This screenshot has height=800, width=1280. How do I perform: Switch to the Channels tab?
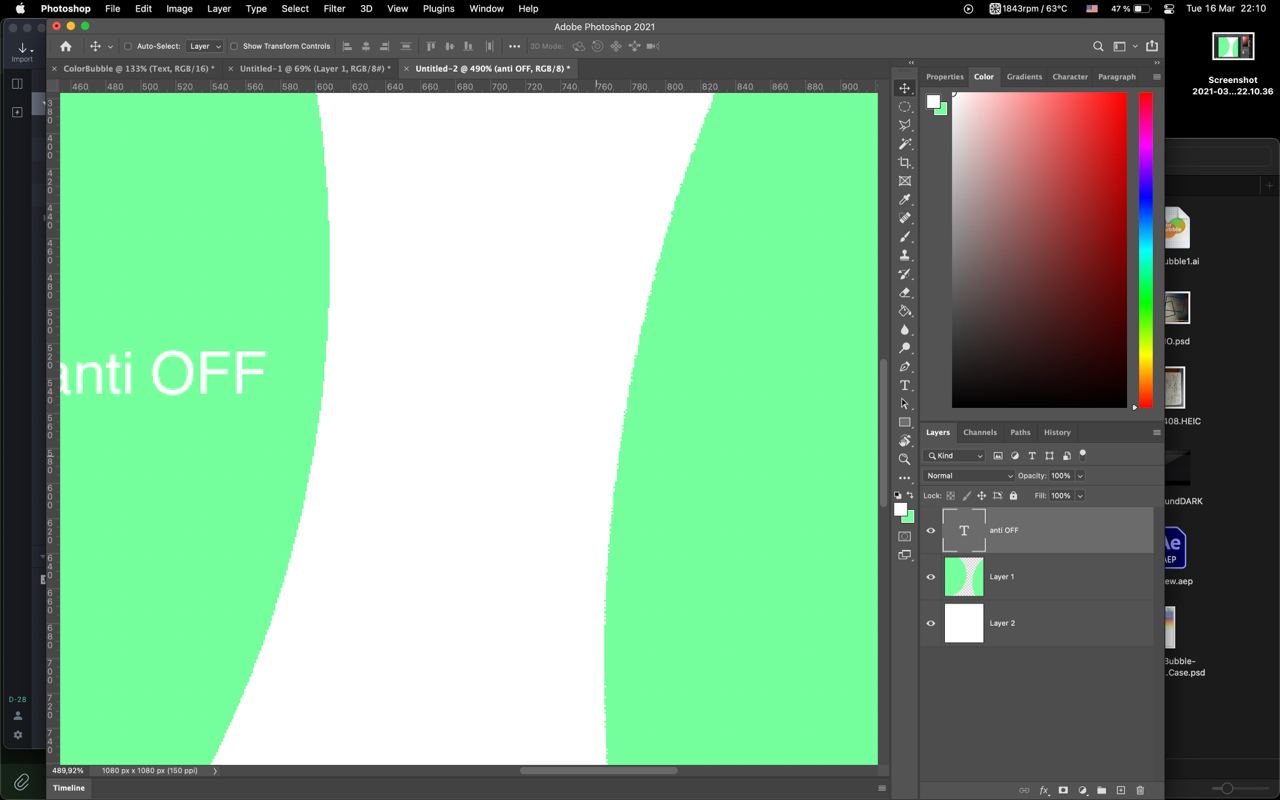click(979, 432)
